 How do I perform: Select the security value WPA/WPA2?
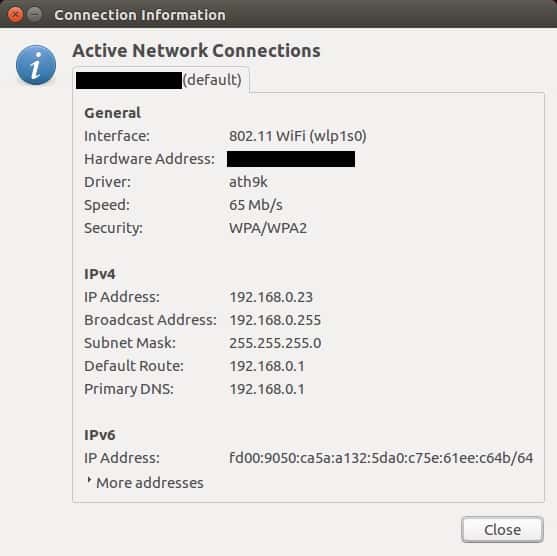tap(268, 228)
